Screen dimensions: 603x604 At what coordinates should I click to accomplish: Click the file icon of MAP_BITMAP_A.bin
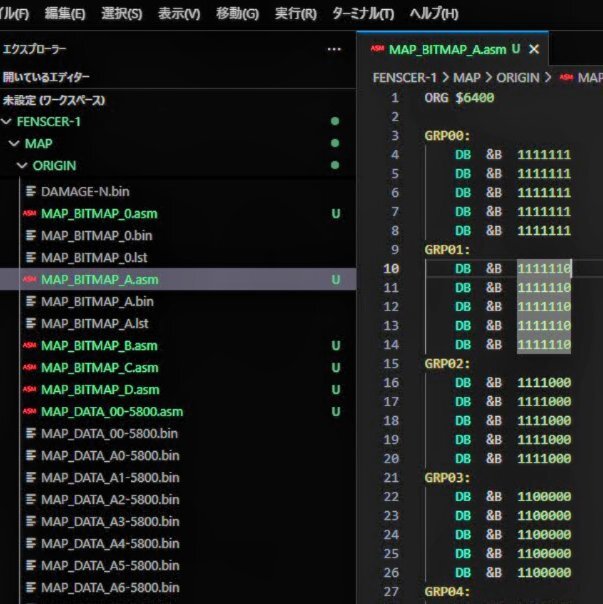[x=31, y=301]
